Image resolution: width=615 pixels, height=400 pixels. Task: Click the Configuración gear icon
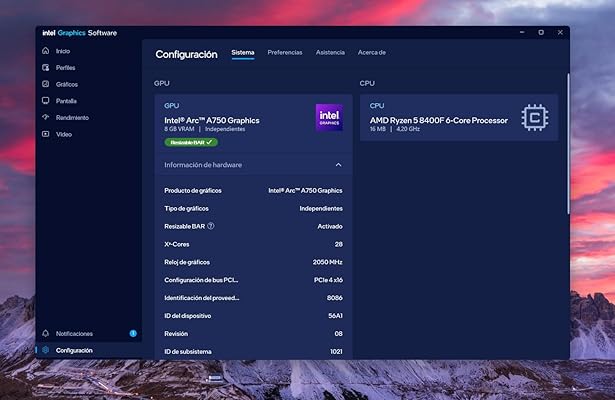[45, 350]
